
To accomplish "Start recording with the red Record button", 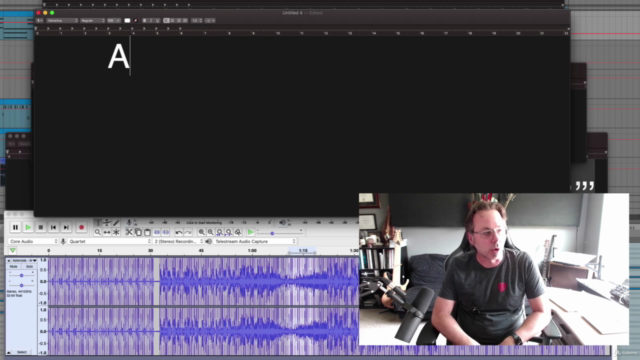I will click(x=81, y=227).
